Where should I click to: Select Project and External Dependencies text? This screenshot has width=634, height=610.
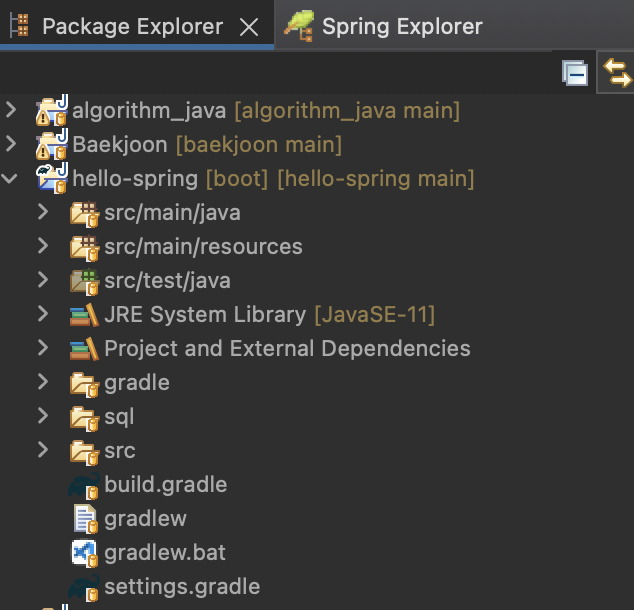click(x=287, y=348)
